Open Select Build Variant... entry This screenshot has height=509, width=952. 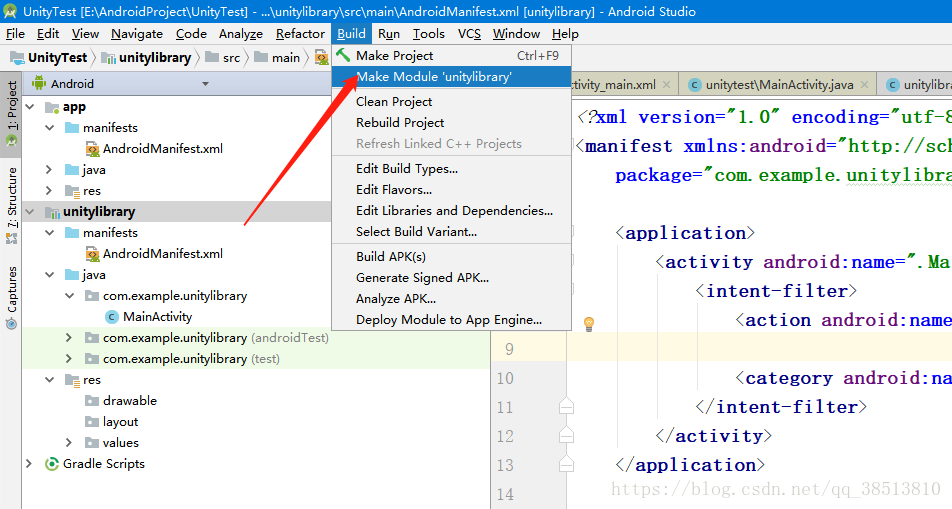(451, 232)
